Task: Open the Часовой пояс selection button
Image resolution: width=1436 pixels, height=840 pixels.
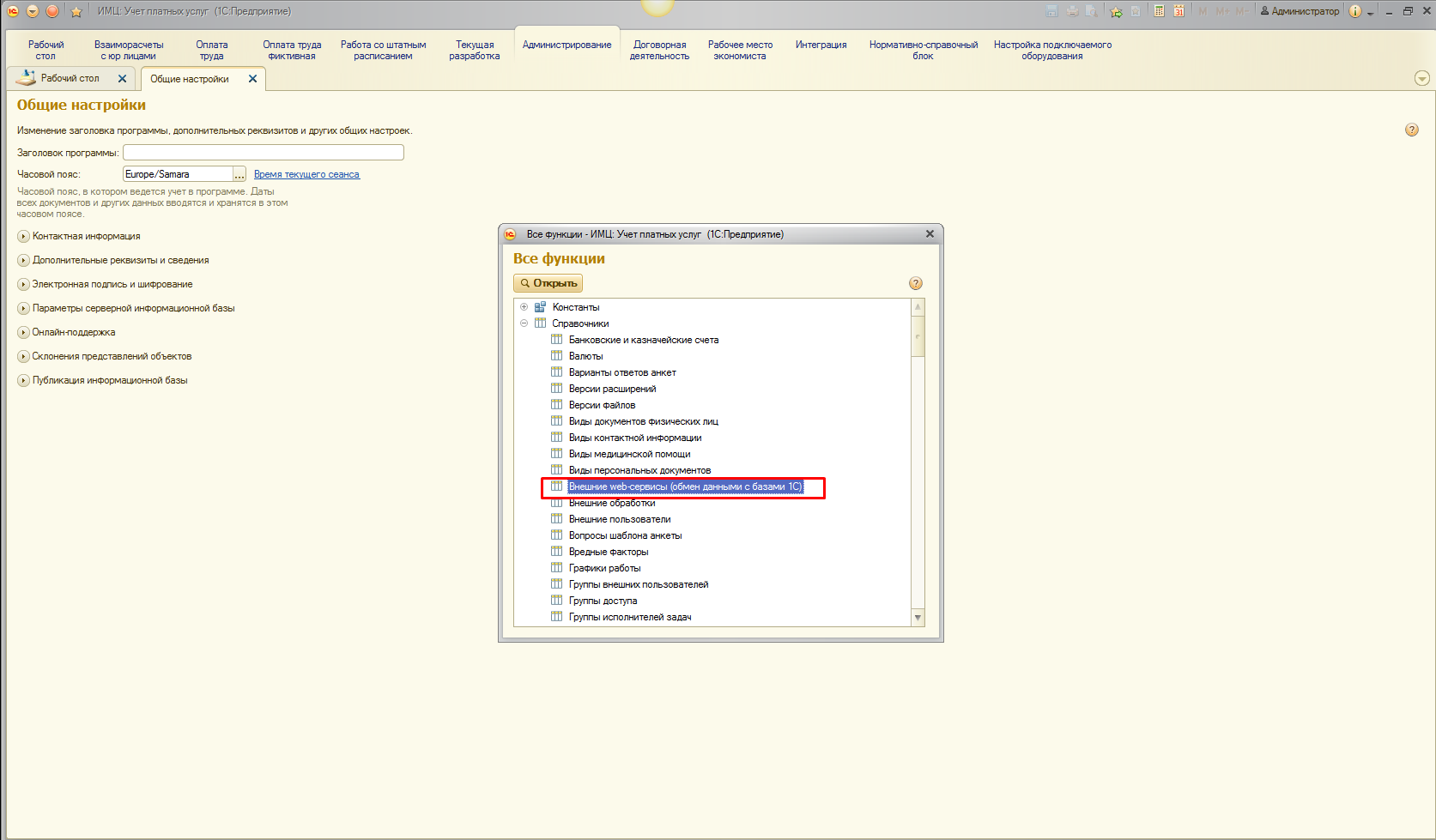Action: 239,174
